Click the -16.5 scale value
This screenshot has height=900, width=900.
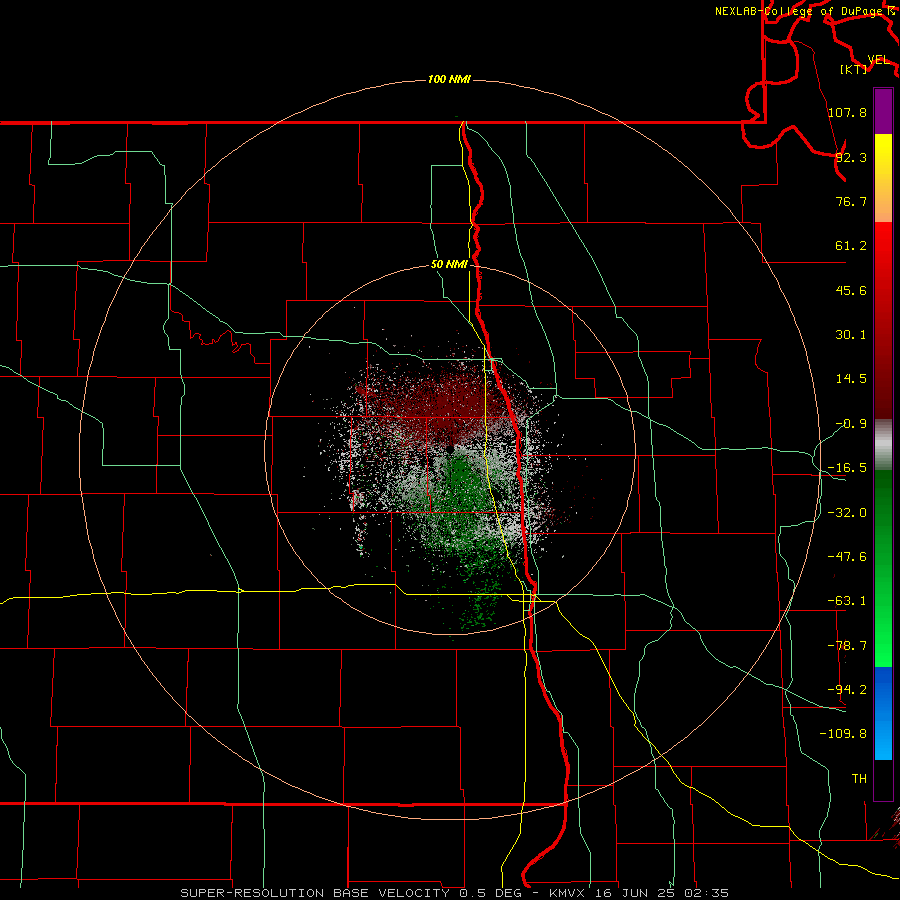[847, 468]
